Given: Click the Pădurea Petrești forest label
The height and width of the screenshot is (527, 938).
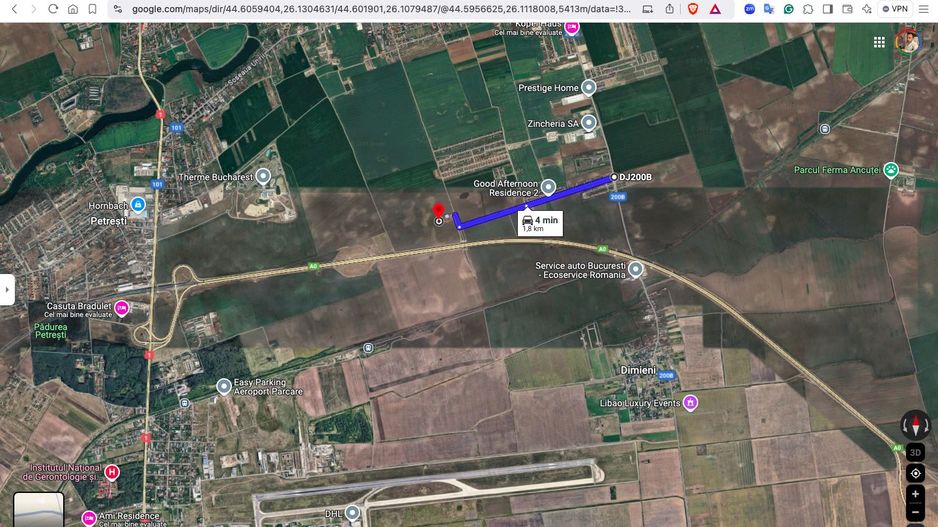Looking at the screenshot, I should click(51, 331).
